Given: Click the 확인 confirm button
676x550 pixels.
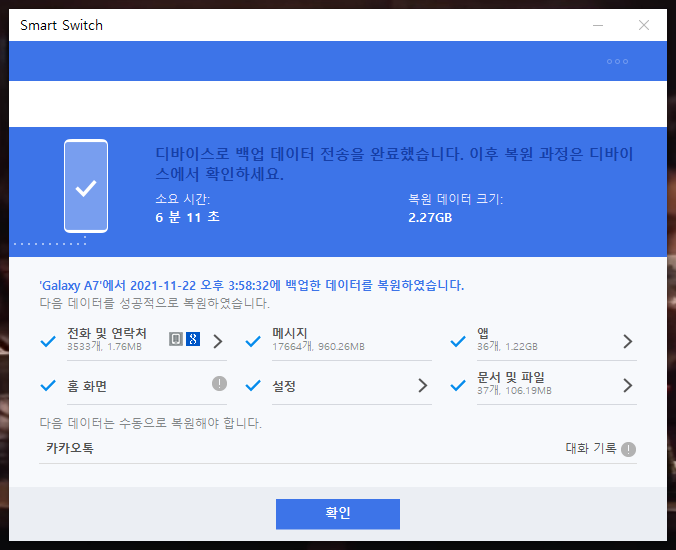Looking at the screenshot, I should click(x=338, y=514).
